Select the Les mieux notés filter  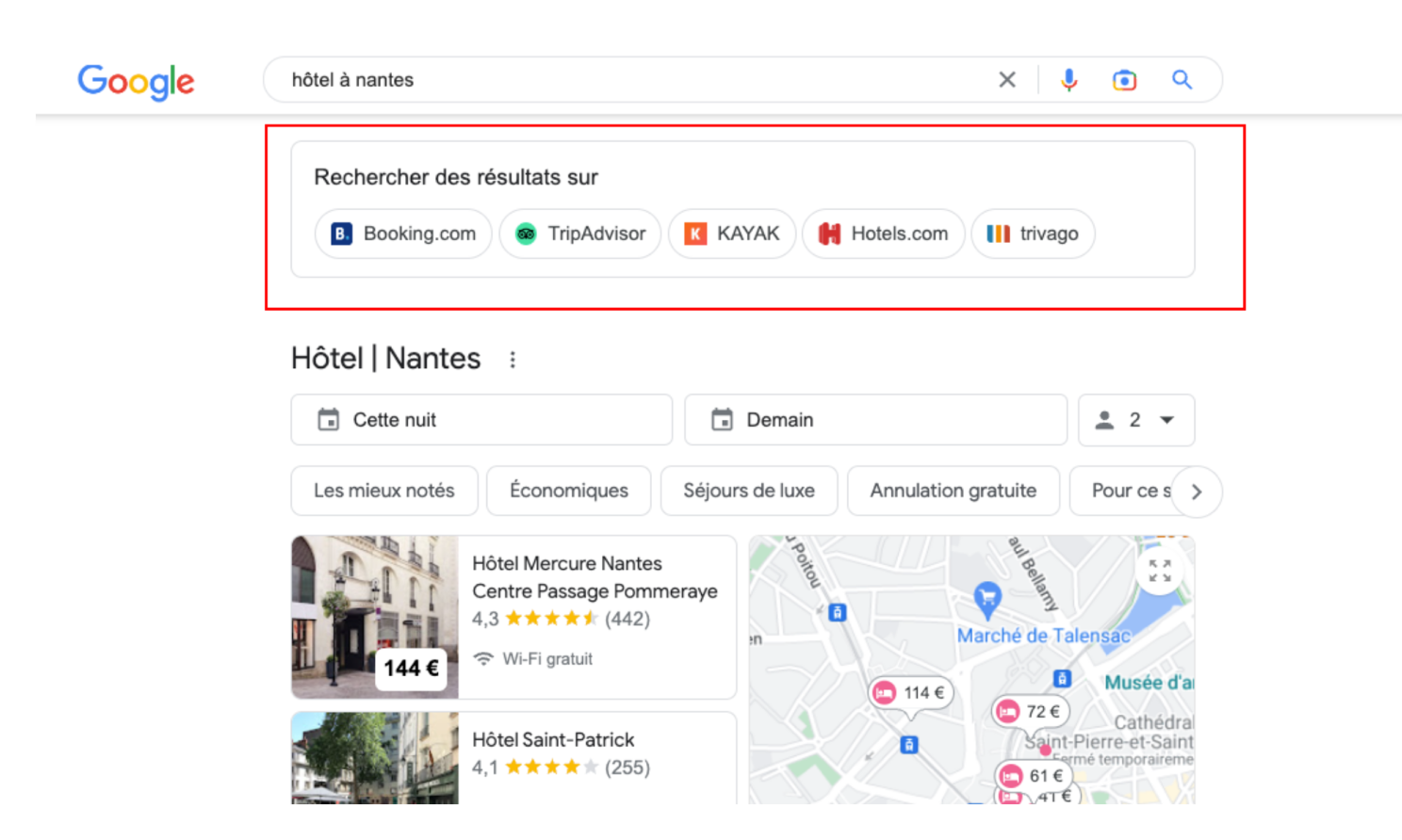click(x=384, y=491)
